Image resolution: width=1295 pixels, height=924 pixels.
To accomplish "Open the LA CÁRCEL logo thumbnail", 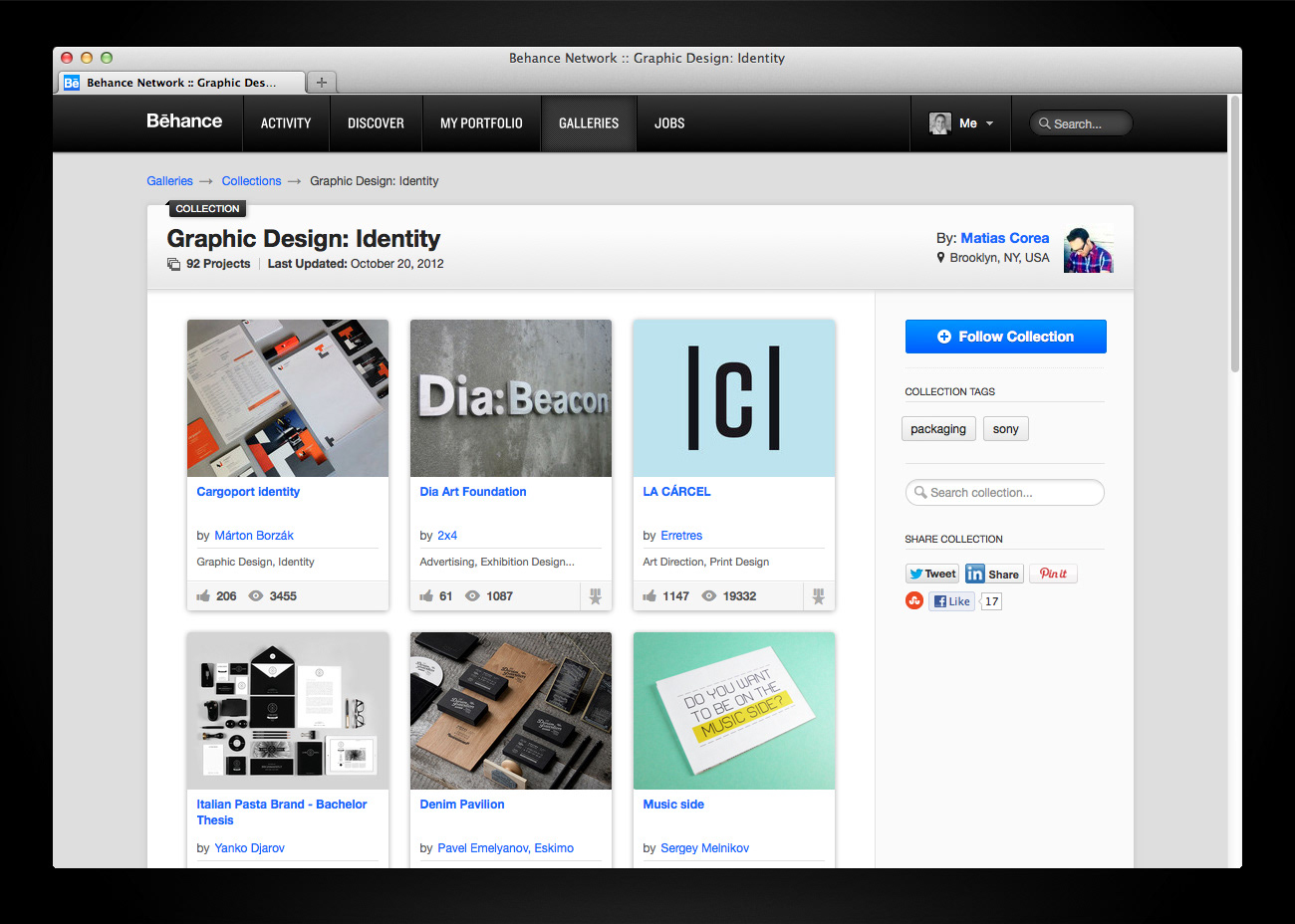I will coord(734,398).
